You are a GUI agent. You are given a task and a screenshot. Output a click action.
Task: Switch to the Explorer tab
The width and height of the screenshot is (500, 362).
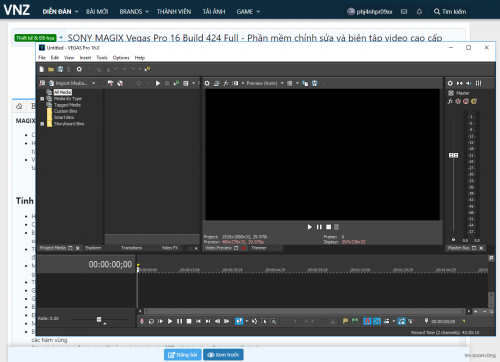point(93,248)
